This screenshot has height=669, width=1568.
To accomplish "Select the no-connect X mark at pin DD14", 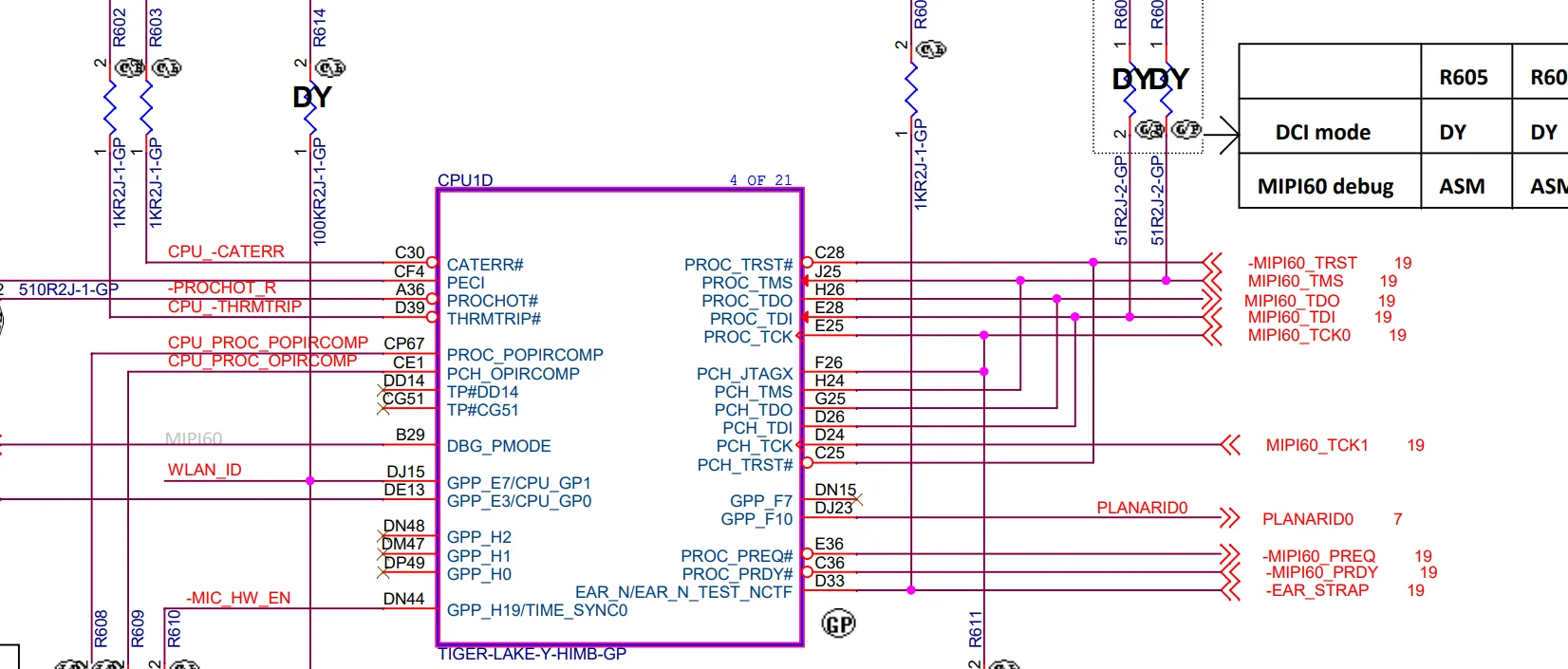I will coord(383,390).
